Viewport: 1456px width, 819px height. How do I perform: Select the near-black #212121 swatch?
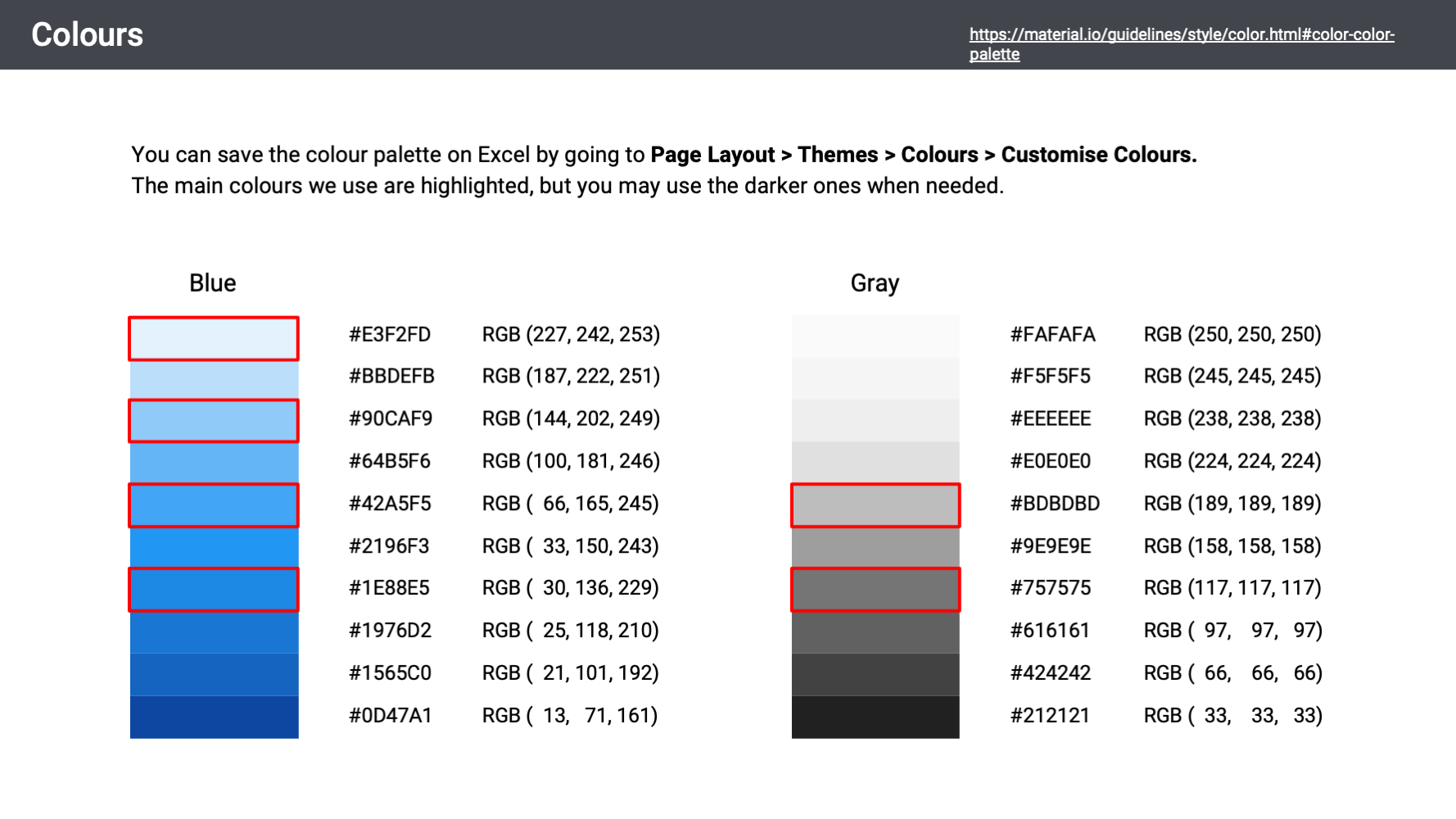pyautogui.click(x=875, y=717)
